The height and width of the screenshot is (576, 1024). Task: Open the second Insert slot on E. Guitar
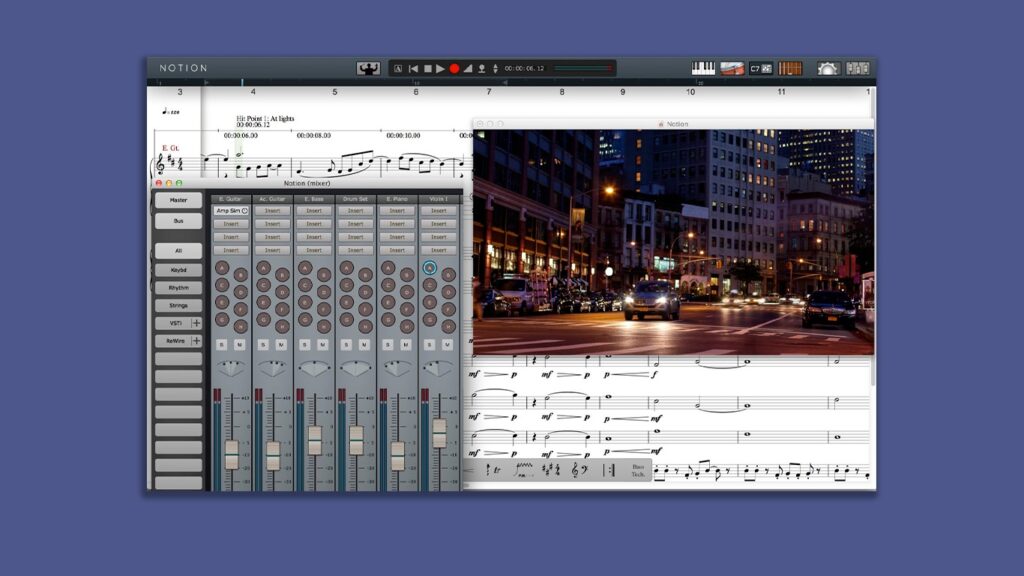coord(231,224)
